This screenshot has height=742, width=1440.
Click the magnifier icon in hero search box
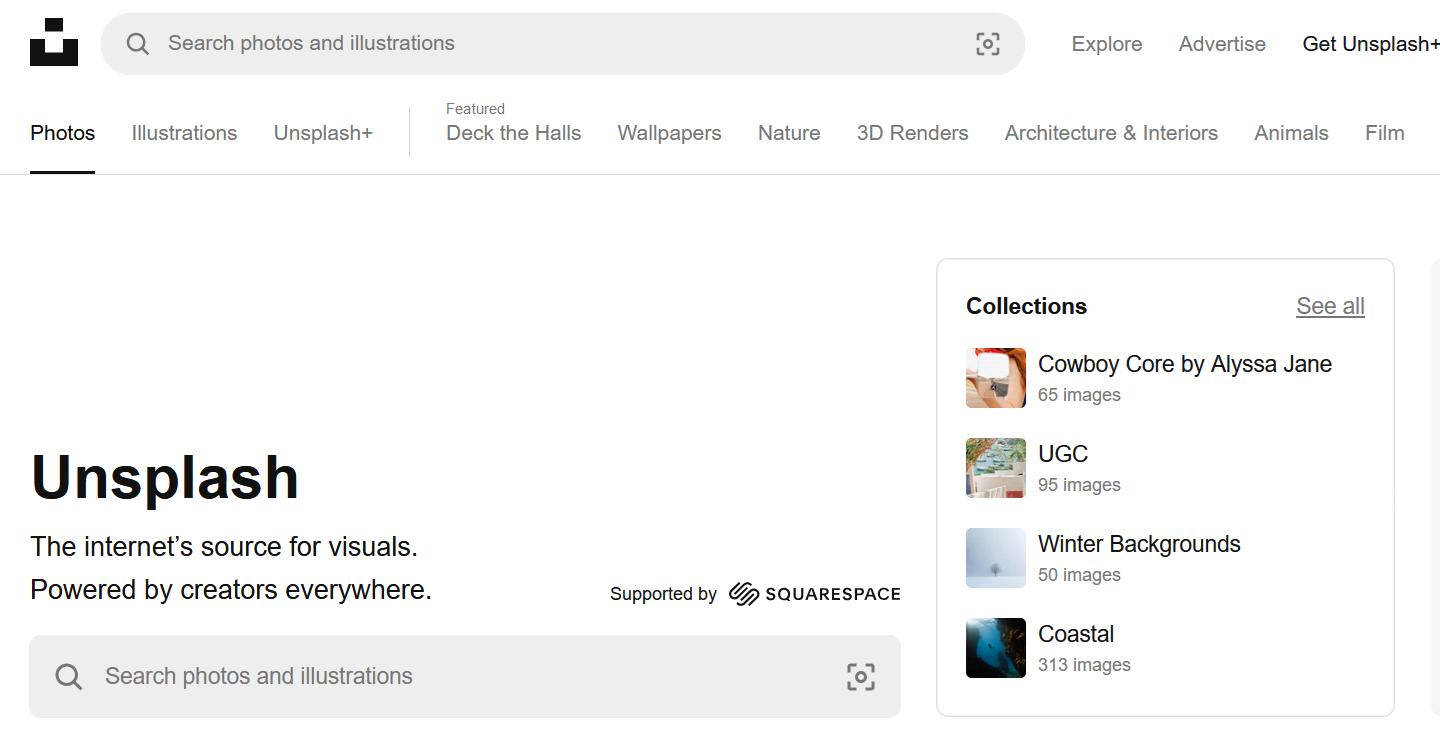(69, 677)
